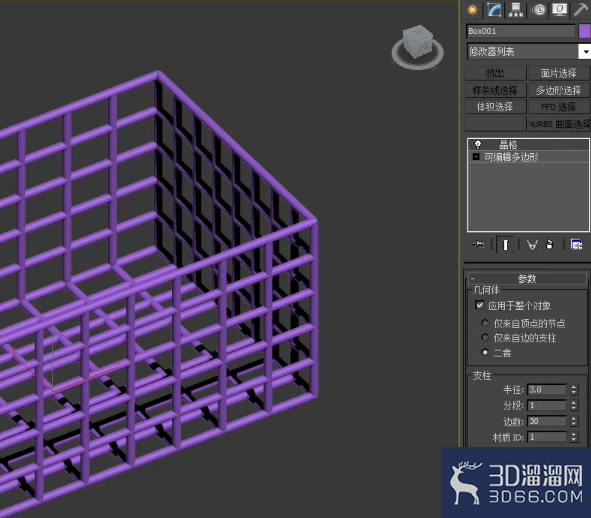
Task: Click the 材质 ID spinner arrows
Action: pyautogui.click(x=574, y=437)
